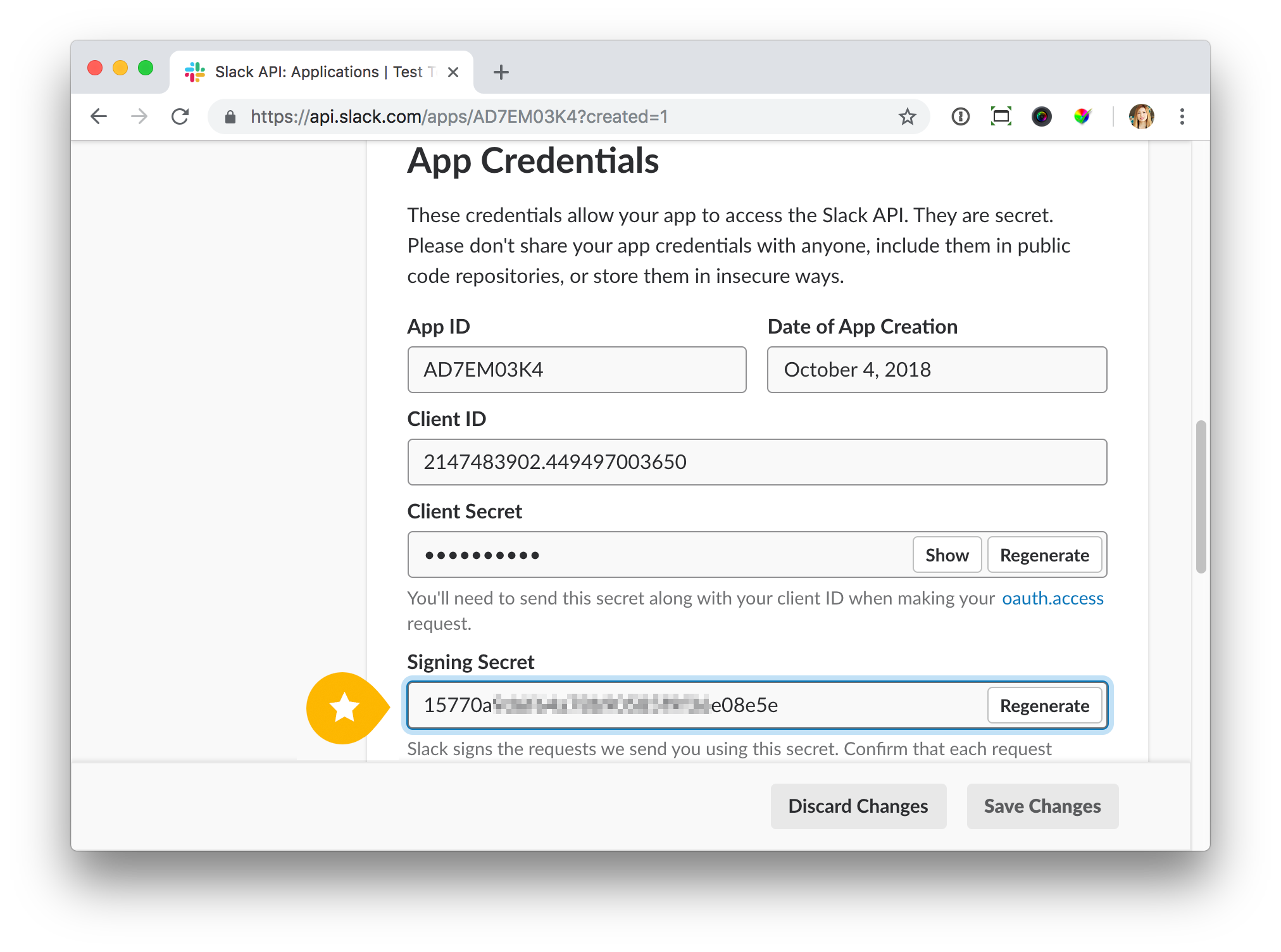1281x952 pixels.
Task: Open a new browser tab with the plus button
Action: click(x=501, y=72)
